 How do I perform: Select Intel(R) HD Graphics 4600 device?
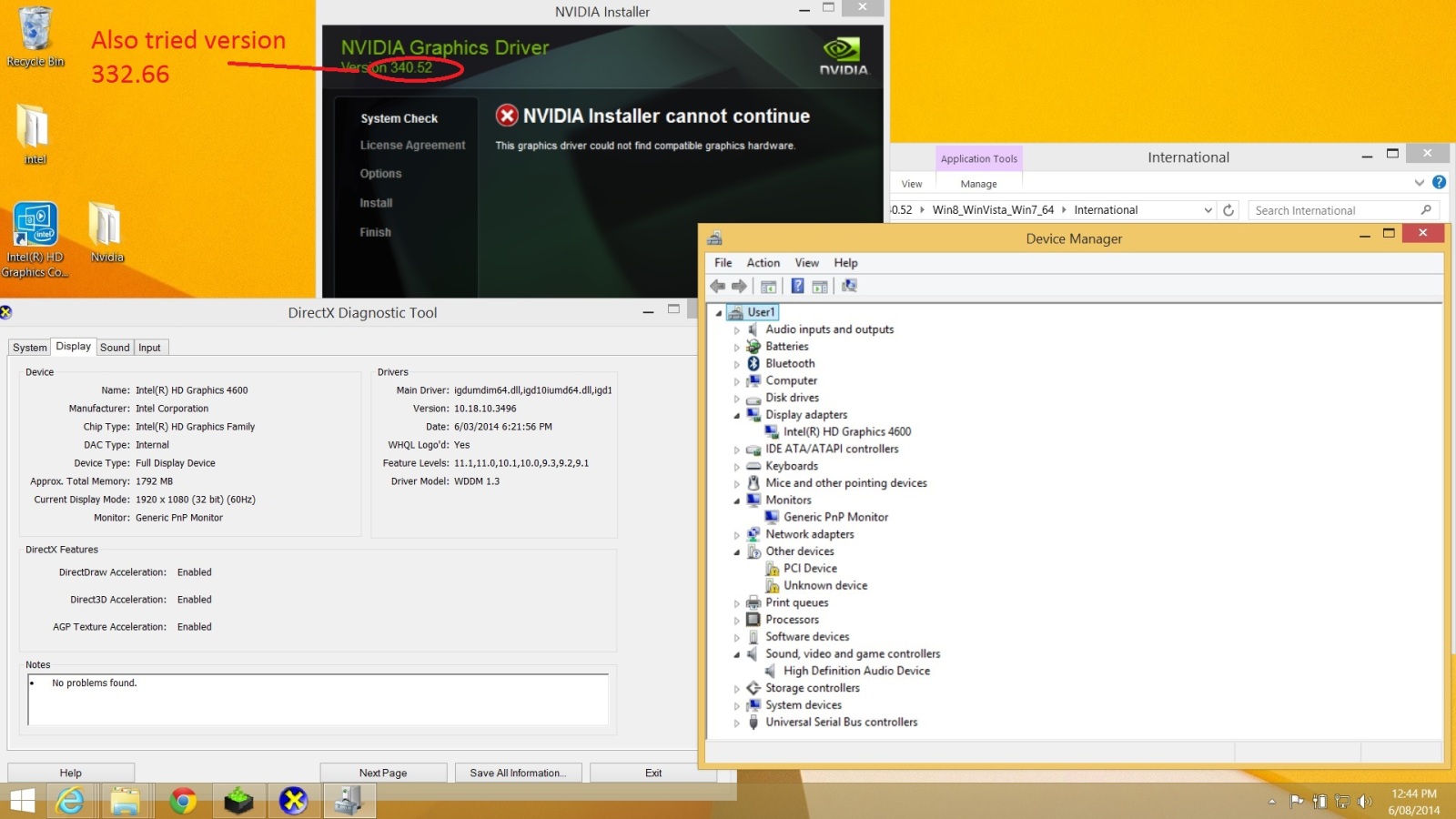click(x=846, y=432)
